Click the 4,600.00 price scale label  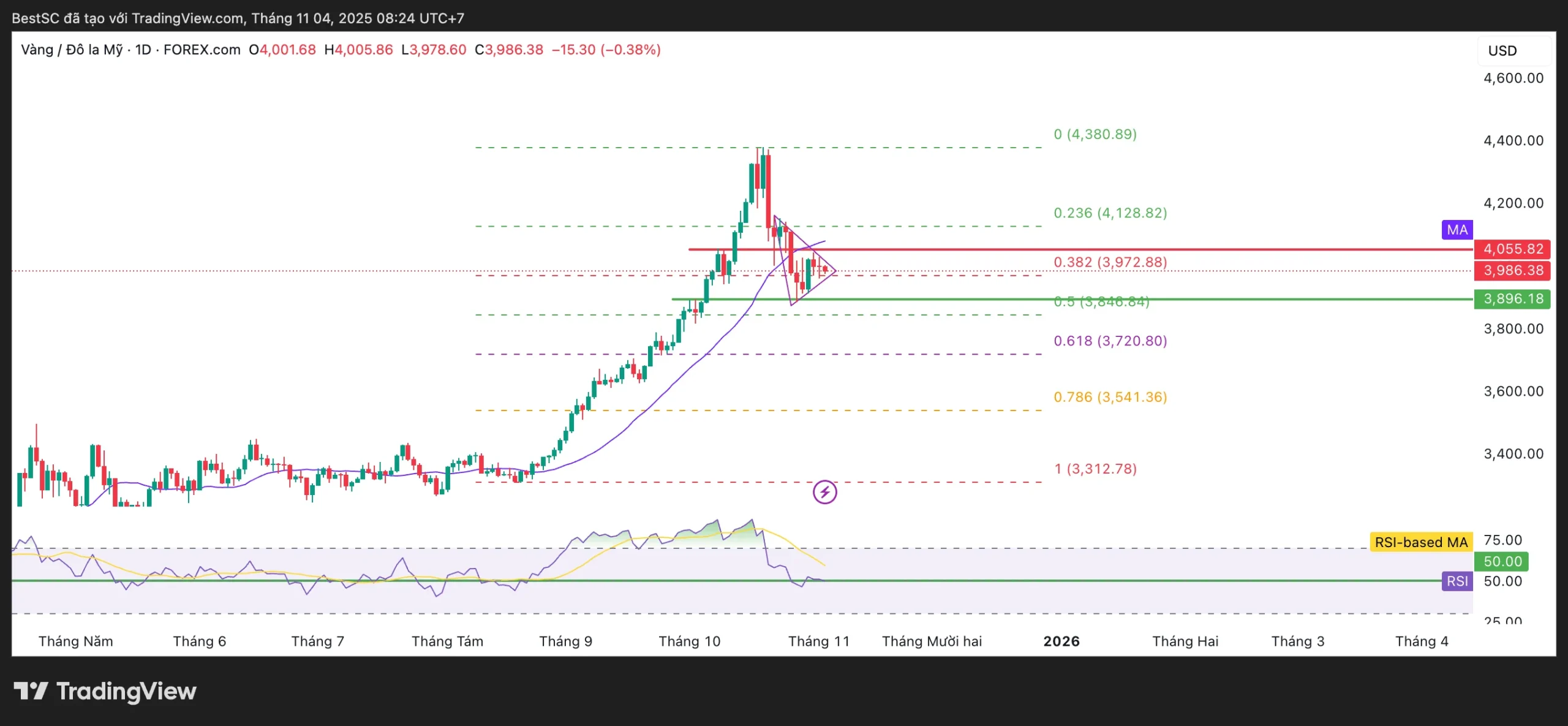pyautogui.click(x=1513, y=78)
